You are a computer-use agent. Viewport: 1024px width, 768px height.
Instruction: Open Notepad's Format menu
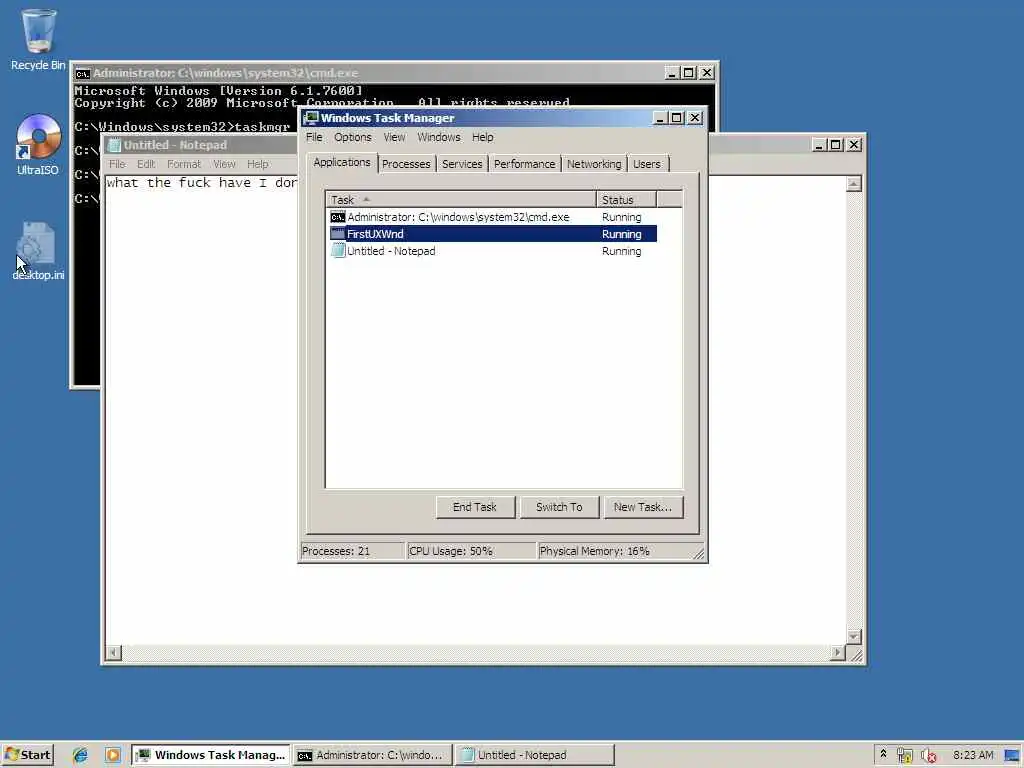tap(184, 164)
